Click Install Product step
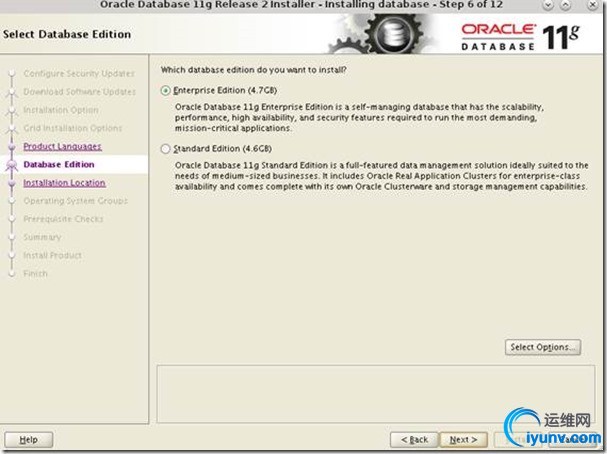 (x=52, y=255)
